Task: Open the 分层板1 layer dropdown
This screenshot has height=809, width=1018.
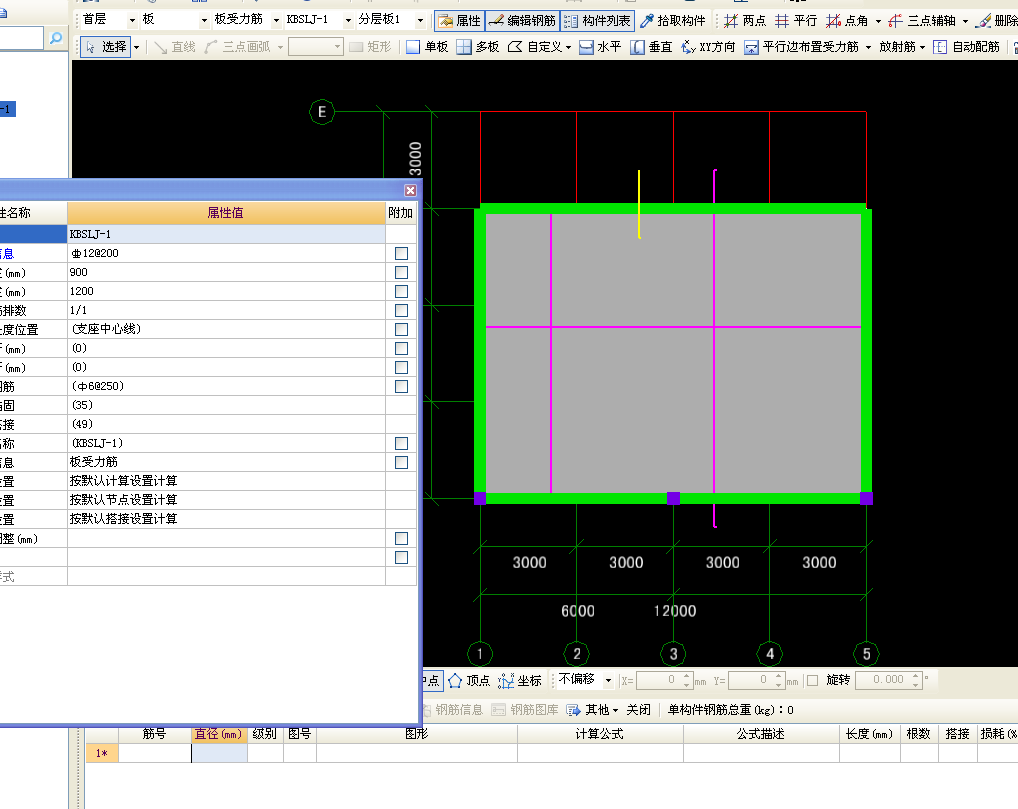Action: click(420, 20)
